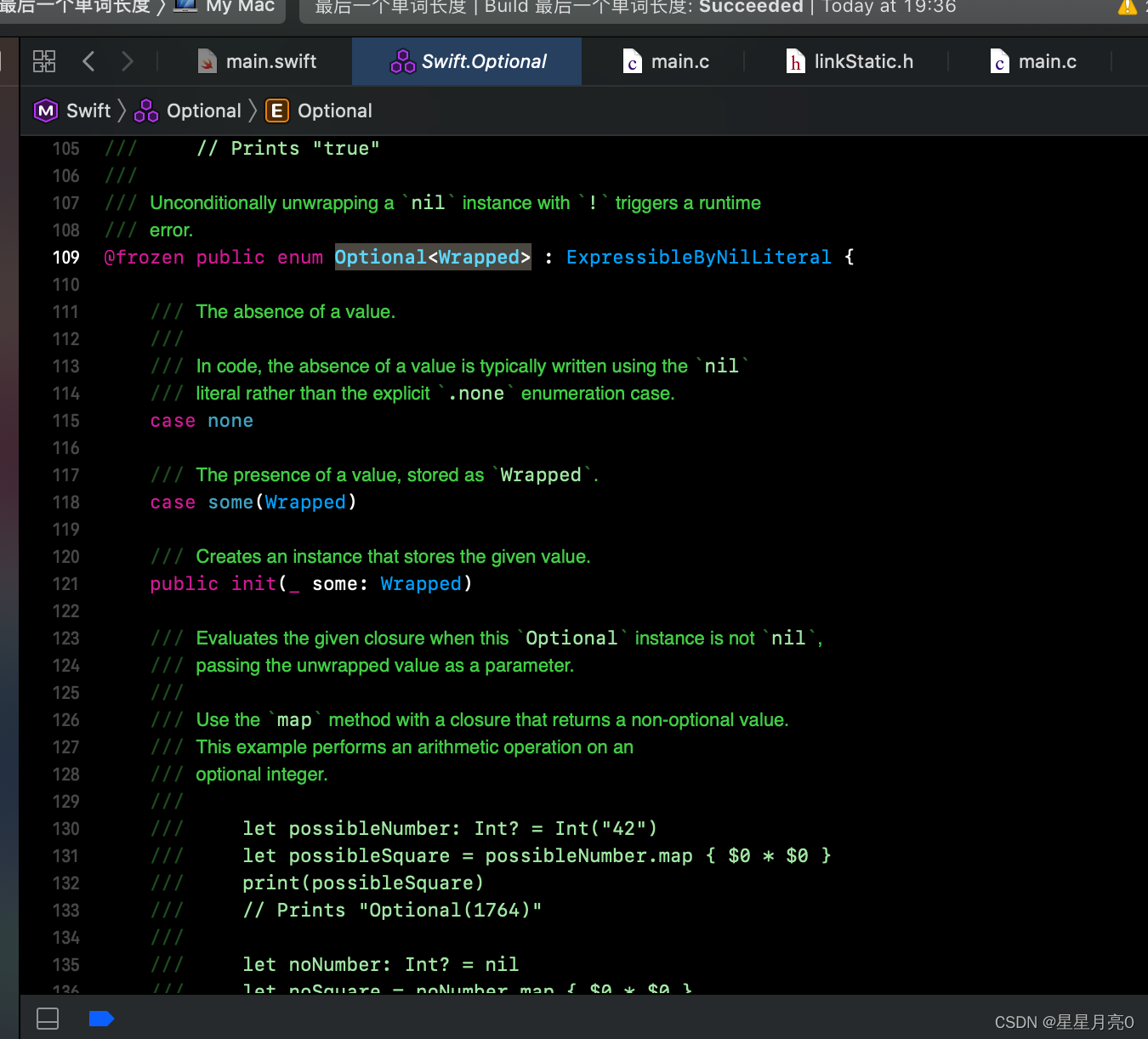Click the enum keyword on line 109
Screen dimensions: 1148x1039
pos(300,258)
